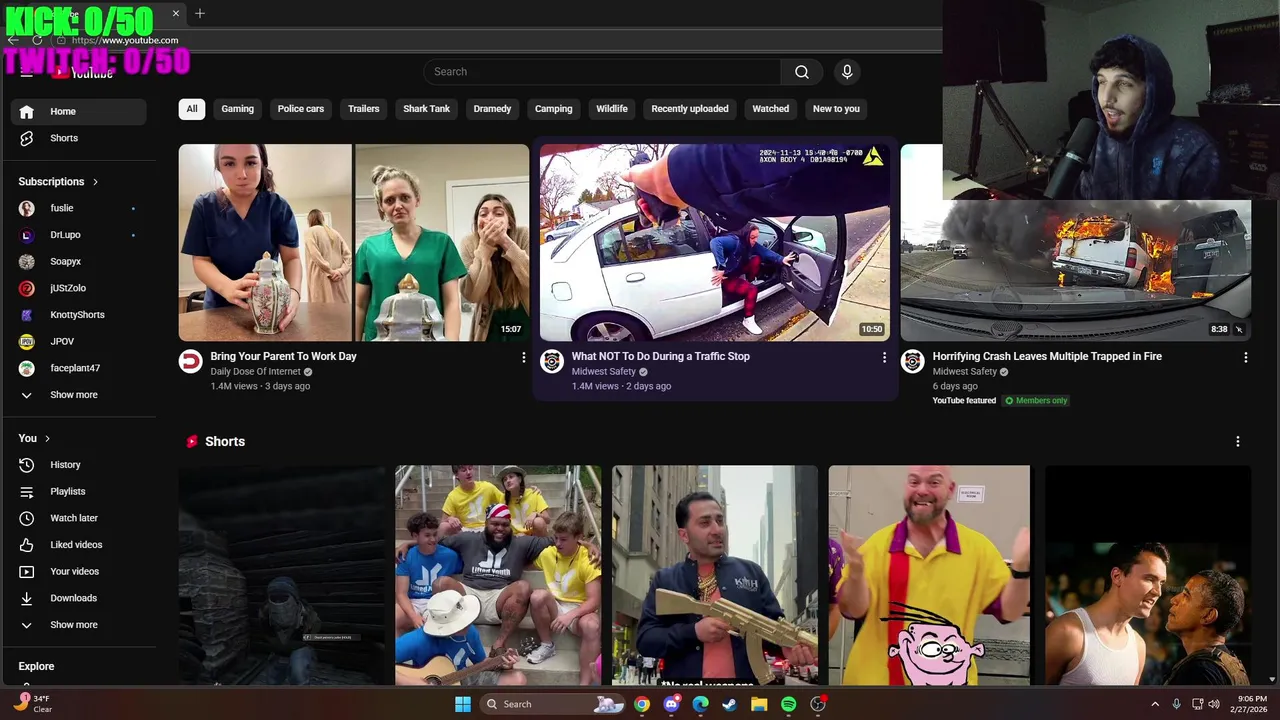
Task: Click Midwest Safety avatar beside Traffic Stop video
Action: point(551,361)
